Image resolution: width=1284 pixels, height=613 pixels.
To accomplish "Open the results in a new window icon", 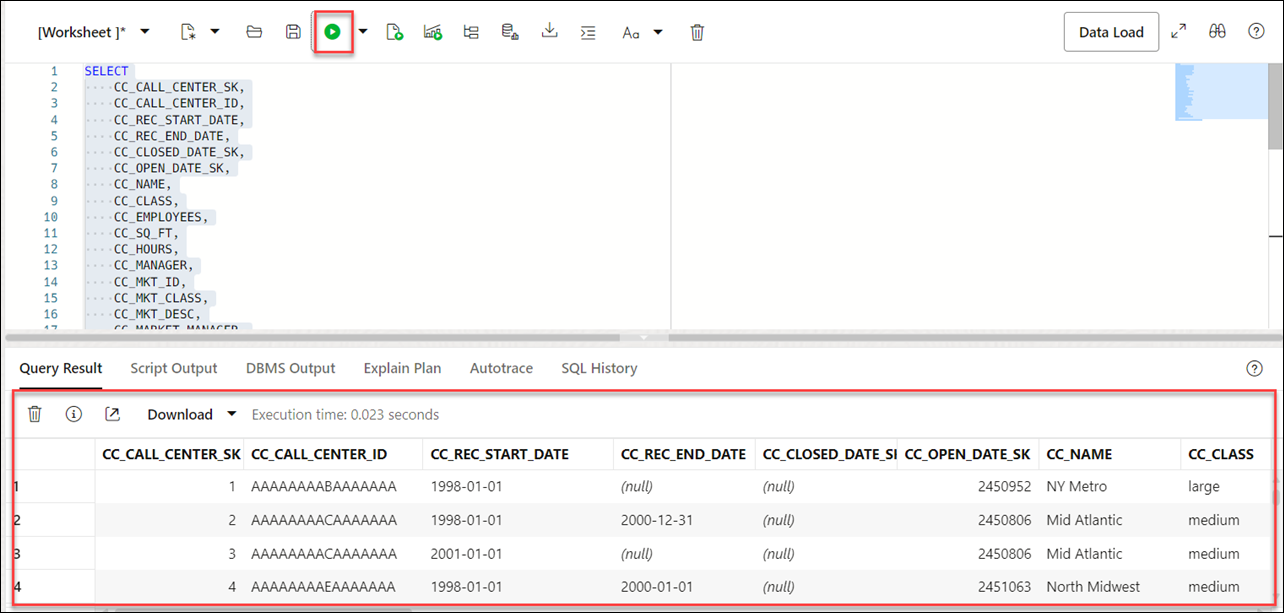I will pyautogui.click(x=112, y=414).
